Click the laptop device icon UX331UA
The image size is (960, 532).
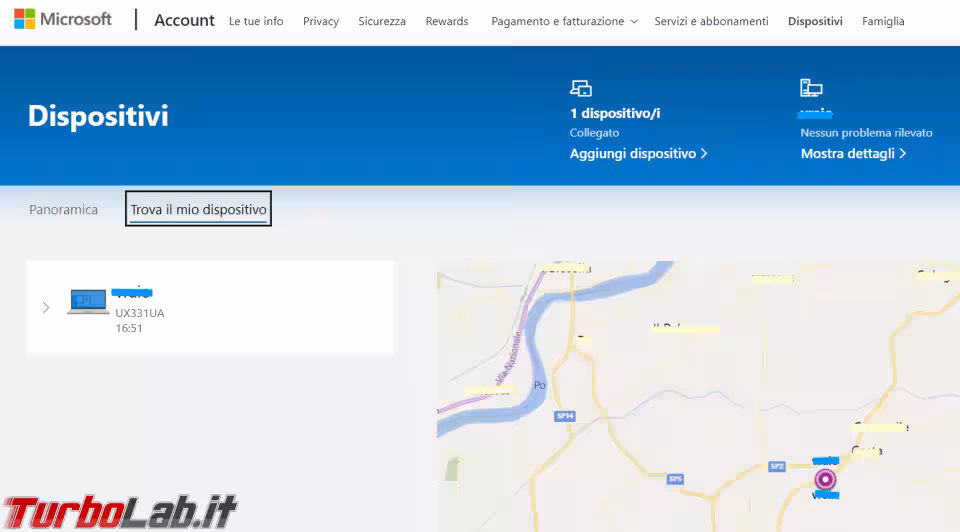[88, 302]
